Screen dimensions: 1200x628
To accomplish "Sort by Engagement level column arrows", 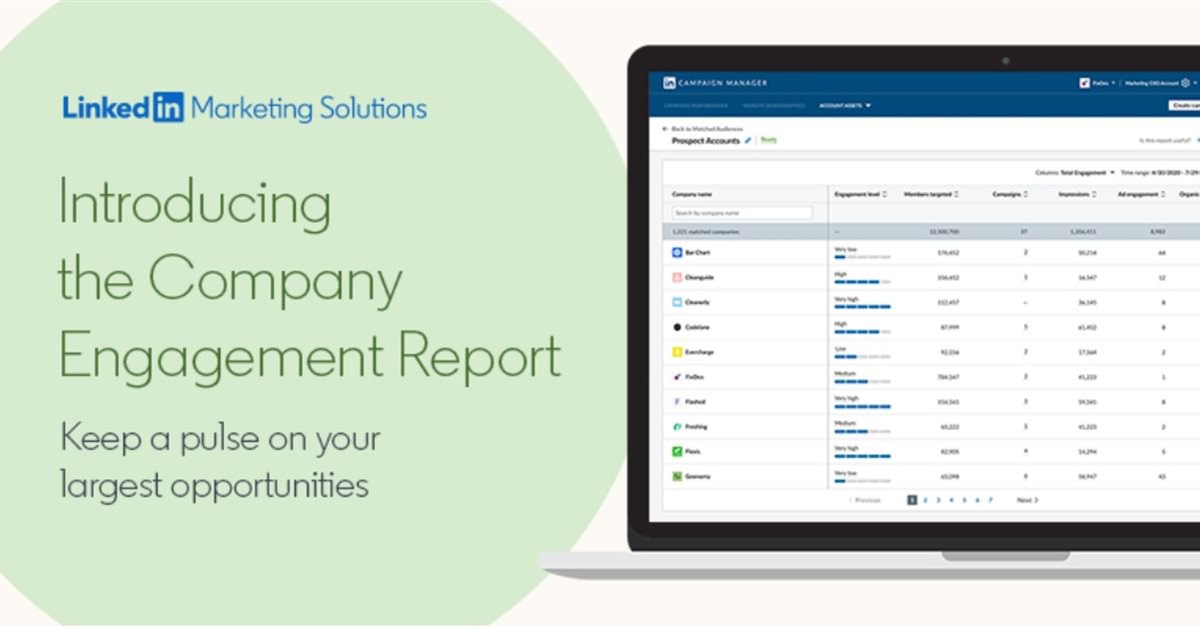I will click(x=884, y=194).
